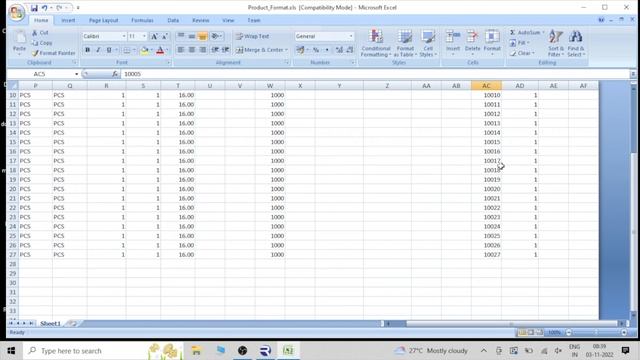Open the Fill dropdown
The width and height of the screenshot is (640, 360).
click(x=519, y=43)
